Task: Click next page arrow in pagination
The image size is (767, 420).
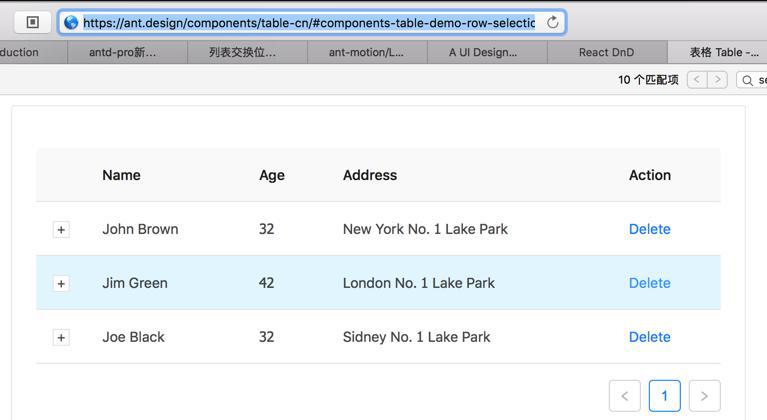Action: [x=704, y=396]
